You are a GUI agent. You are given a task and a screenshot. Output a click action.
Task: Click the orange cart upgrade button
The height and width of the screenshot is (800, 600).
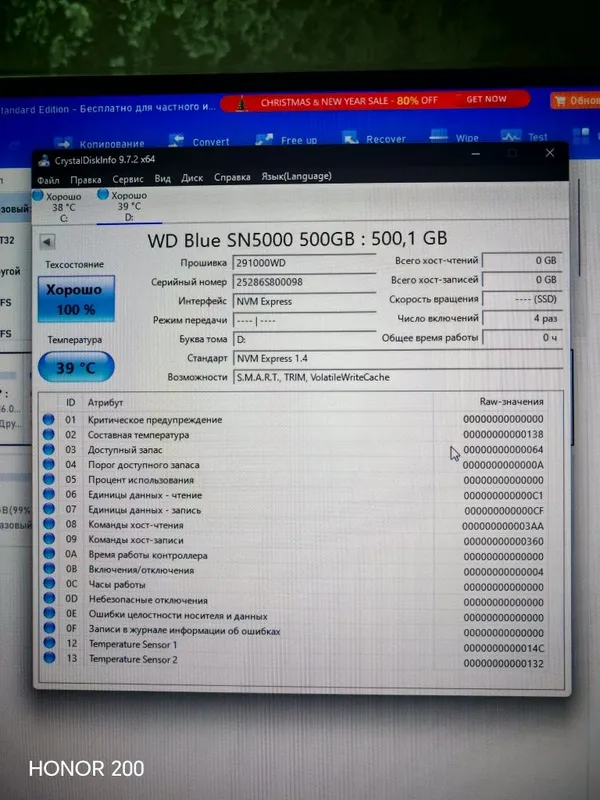point(575,100)
